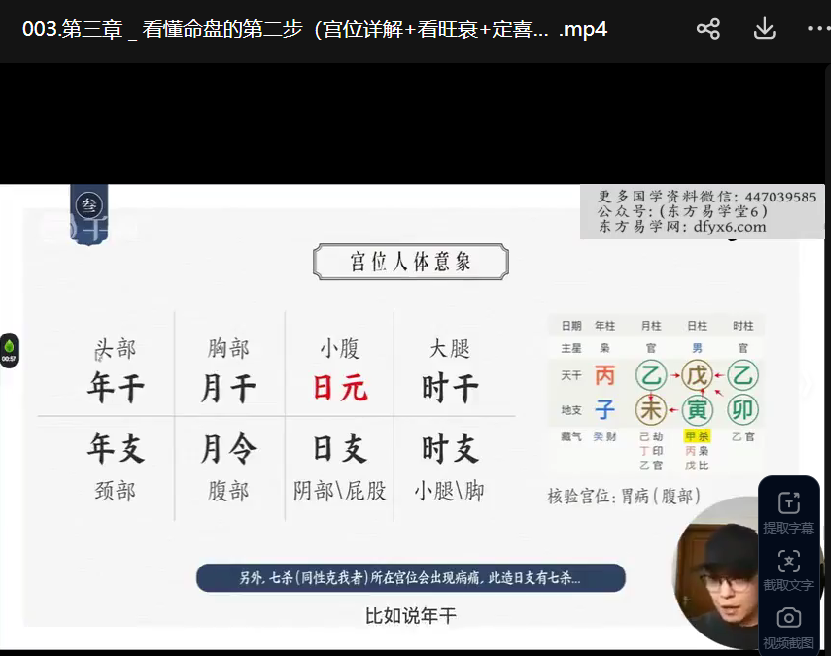Viewport: 831px width, 656px height.
Task: Download the video using the download icon
Action: (x=764, y=29)
